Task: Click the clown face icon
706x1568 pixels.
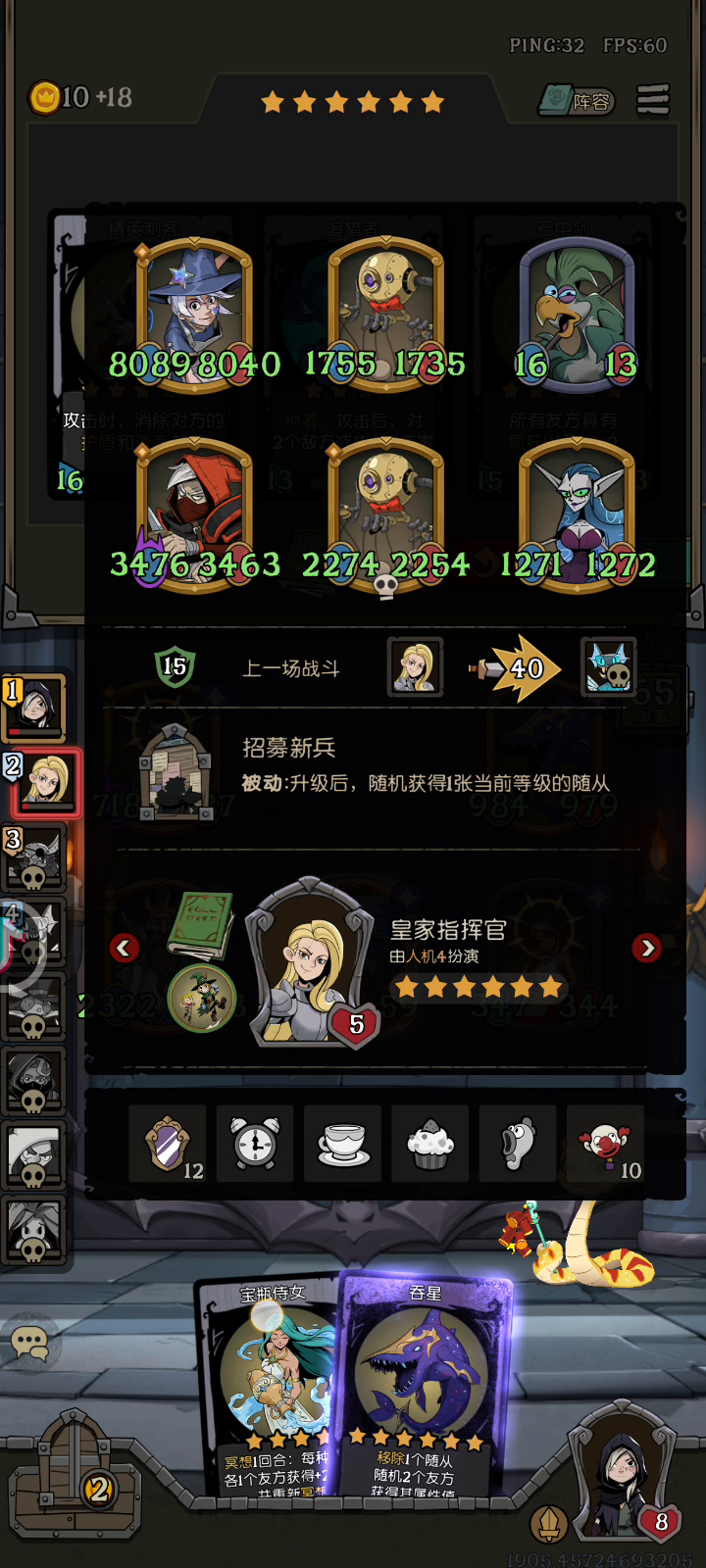Action: 606,1143
